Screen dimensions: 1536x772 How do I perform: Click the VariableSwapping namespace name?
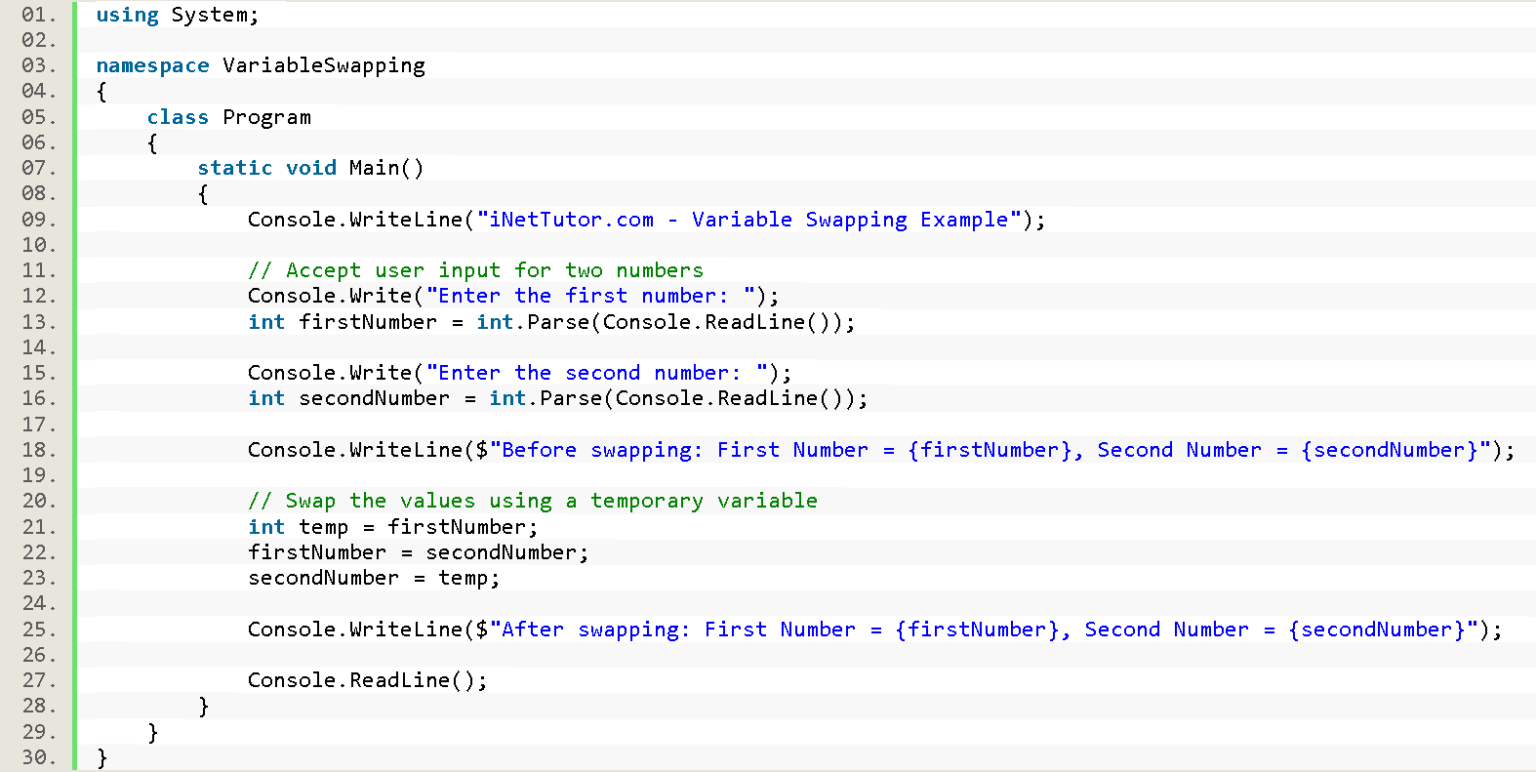click(x=320, y=65)
